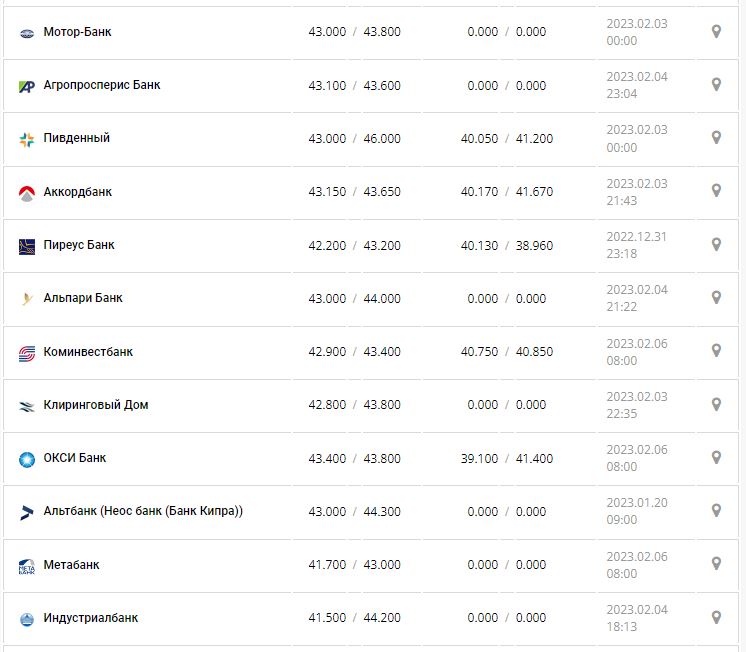Screen dimensions: 746x652
Task: Open the Альтбанк (Неос банк) link
Action: tap(143, 511)
